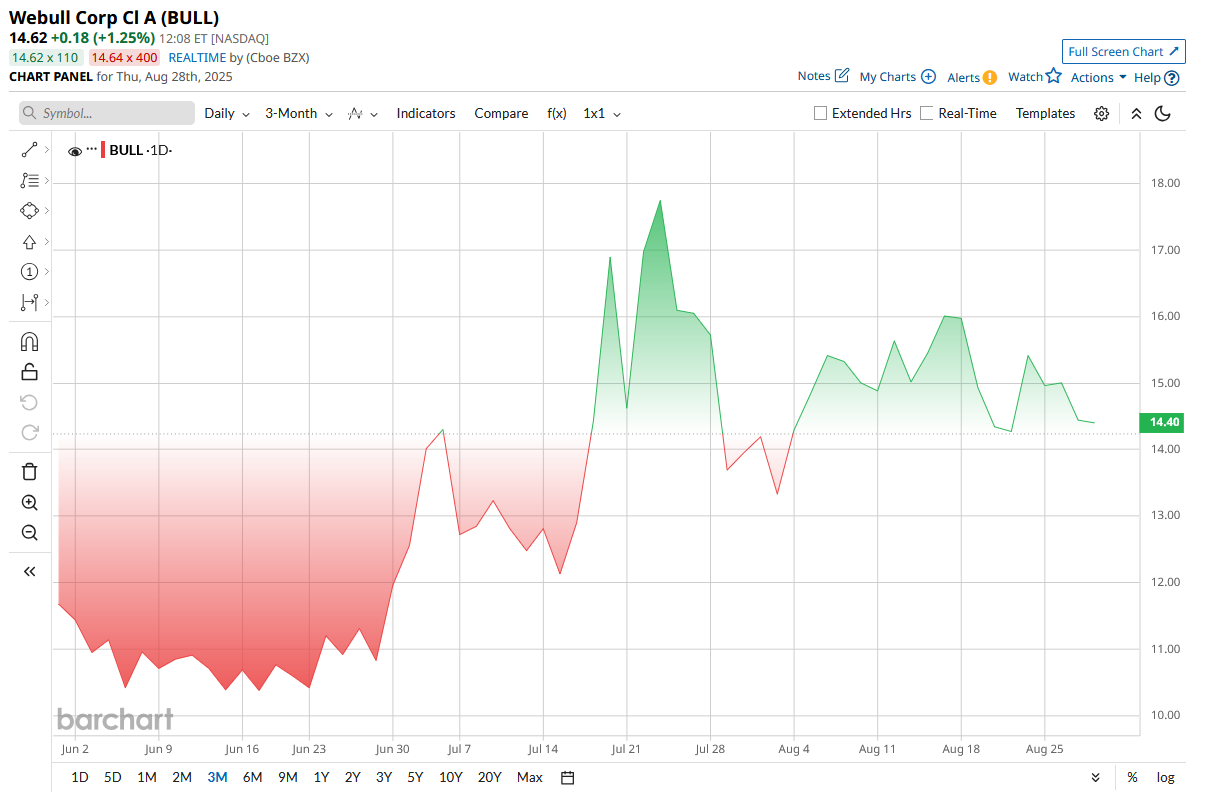Screen dimensions: 1211x802
Task: Toggle the drawings lock icon
Action: coord(29,372)
